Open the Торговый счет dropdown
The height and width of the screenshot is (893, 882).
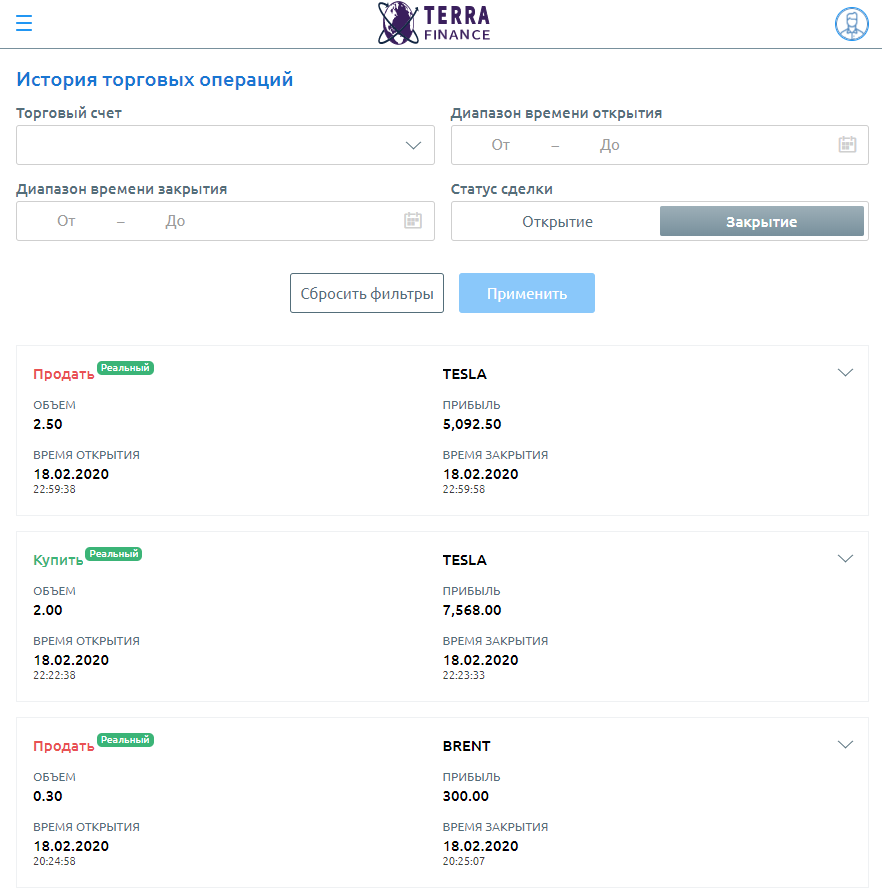pyautogui.click(x=225, y=145)
